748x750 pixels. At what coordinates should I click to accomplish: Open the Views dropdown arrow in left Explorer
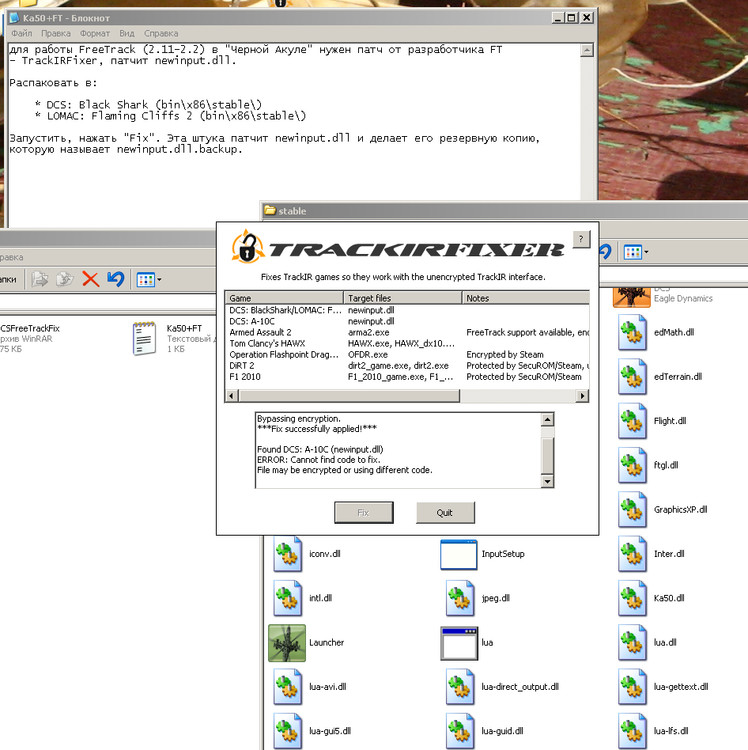[x=159, y=279]
